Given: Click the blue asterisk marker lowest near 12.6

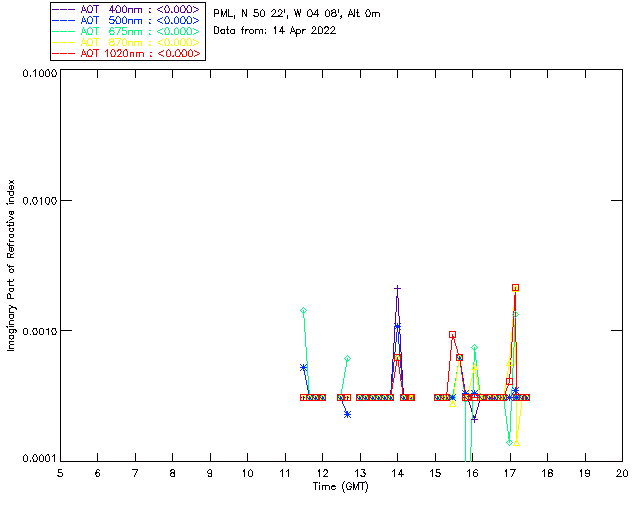Looking at the screenshot, I should click(x=347, y=414).
